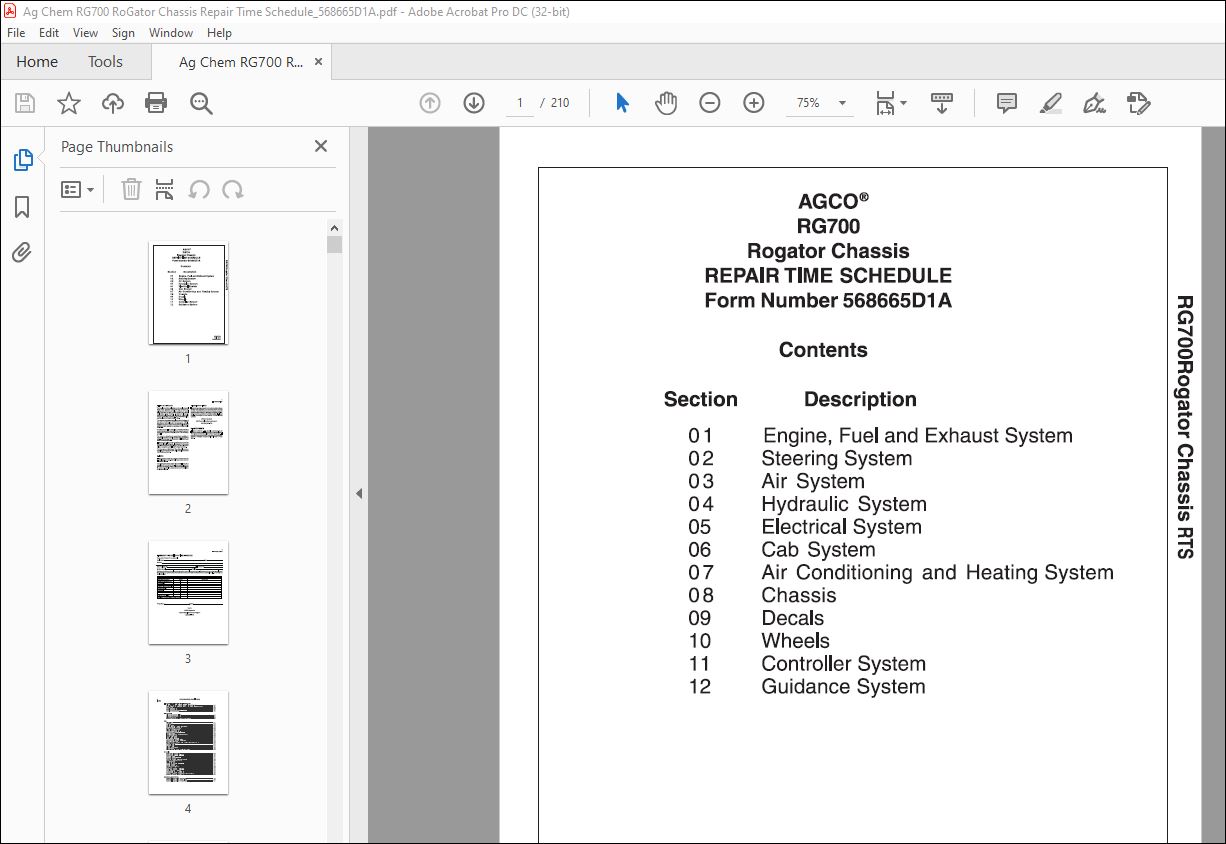This screenshot has width=1226, height=844.
Task: Switch to the Tools tab
Action: click(x=105, y=61)
